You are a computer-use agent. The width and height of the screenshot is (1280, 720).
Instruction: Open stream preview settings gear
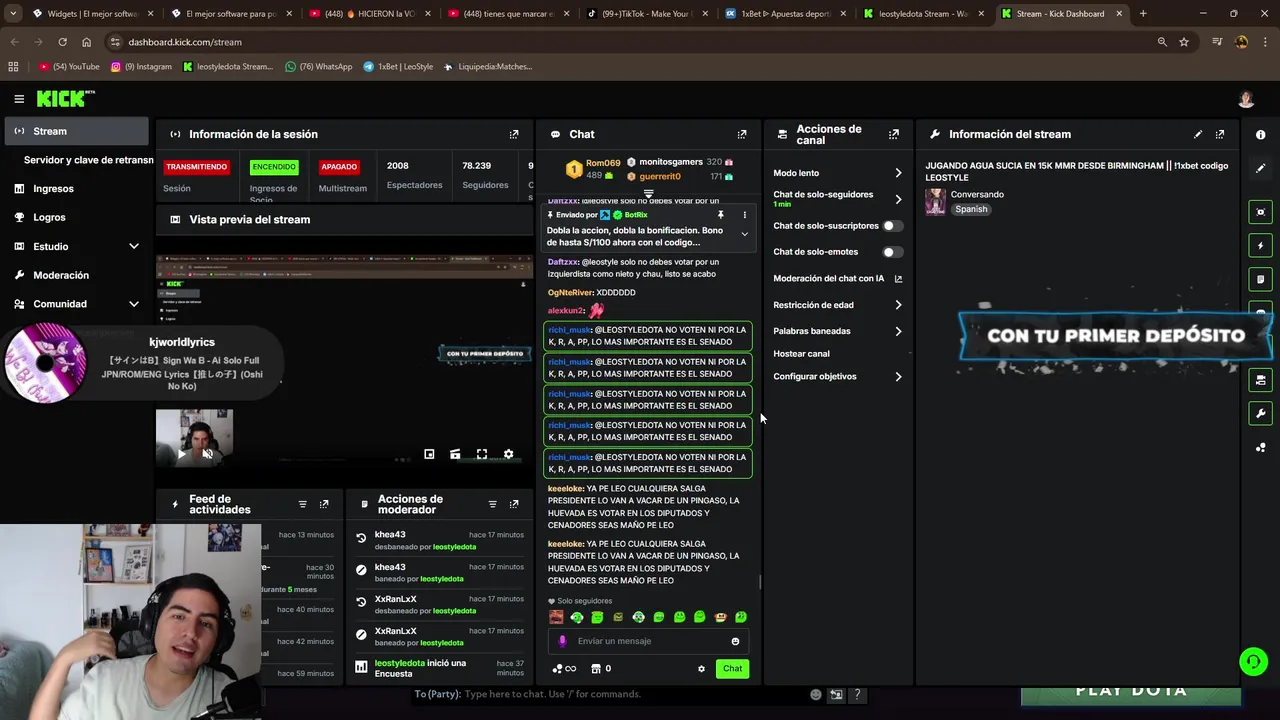click(x=508, y=454)
